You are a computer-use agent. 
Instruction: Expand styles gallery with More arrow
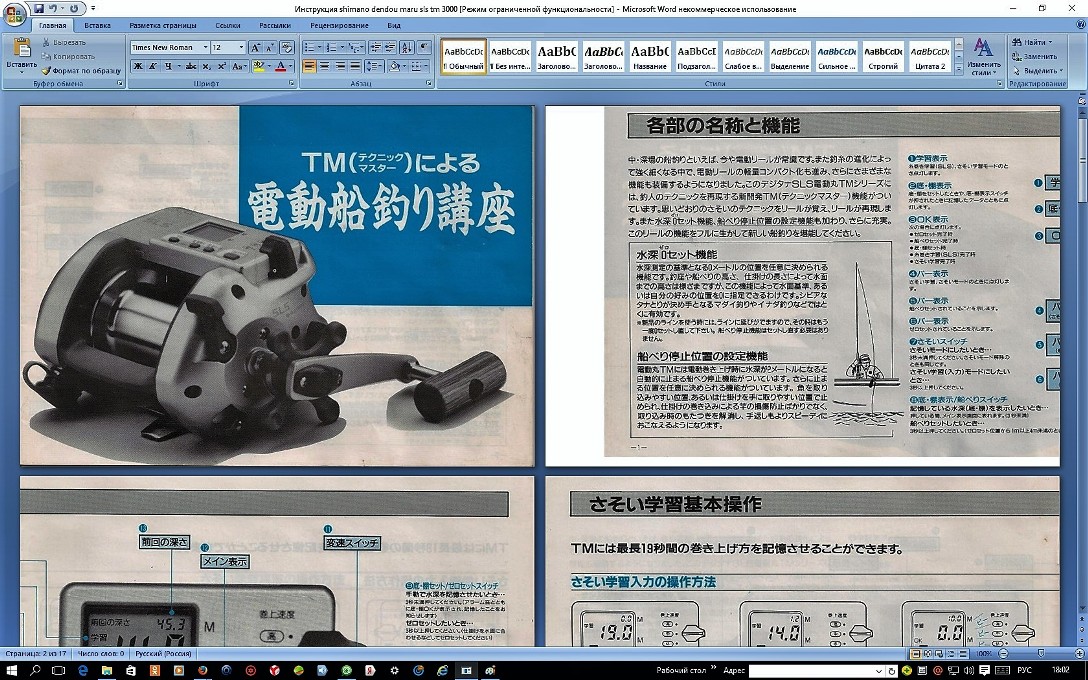[x=959, y=67]
